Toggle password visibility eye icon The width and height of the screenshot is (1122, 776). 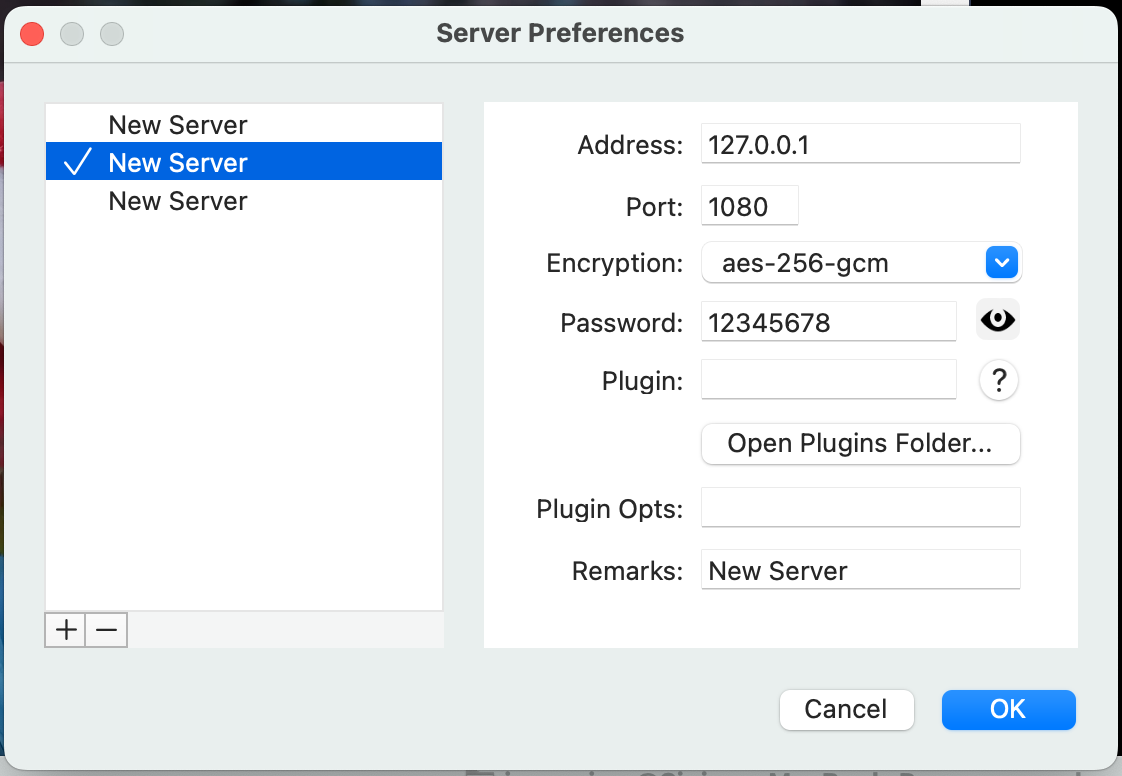(997, 320)
